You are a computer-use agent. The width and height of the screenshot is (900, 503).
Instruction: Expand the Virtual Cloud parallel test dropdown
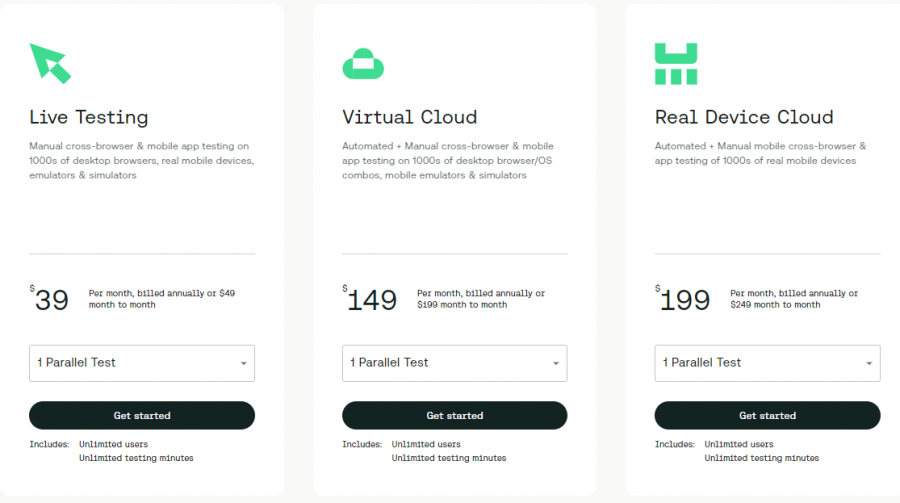pos(454,363)
